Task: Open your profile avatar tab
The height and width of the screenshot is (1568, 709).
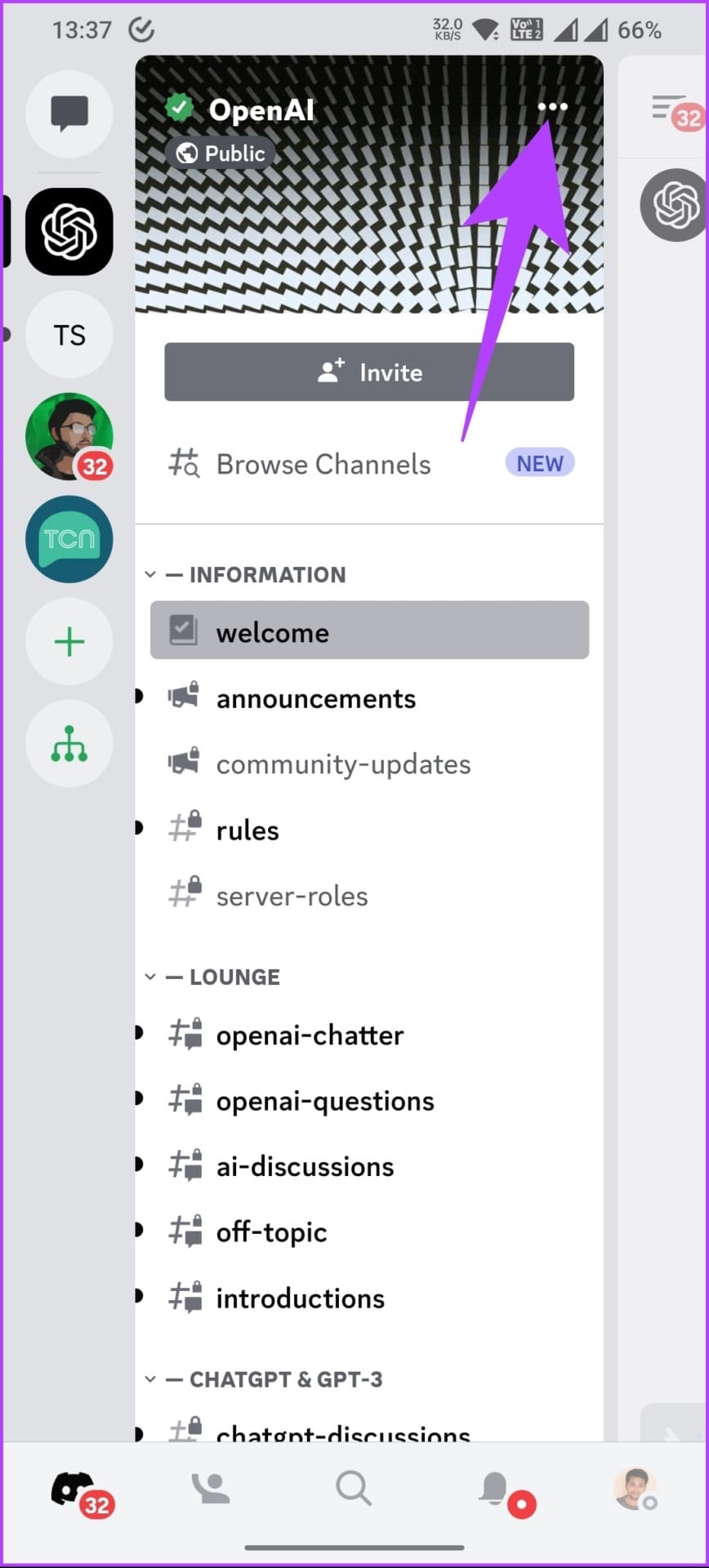Action: click(x=635, y=1489)
